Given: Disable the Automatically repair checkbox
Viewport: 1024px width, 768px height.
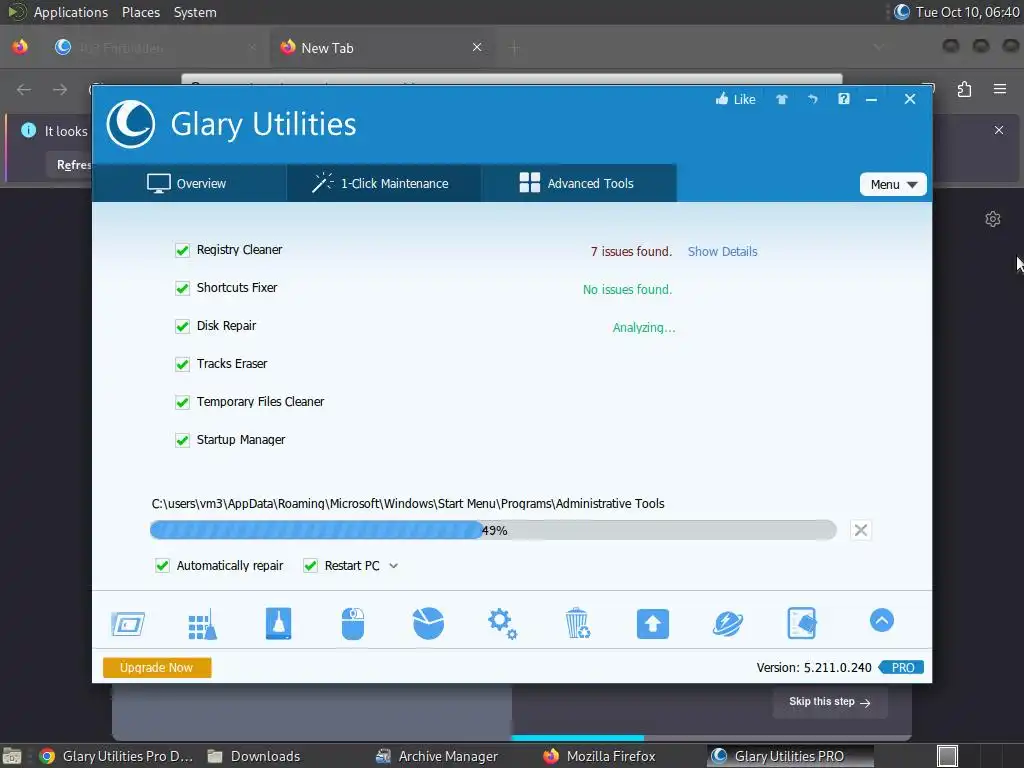Looking at the screenshot, I should point(162,566).
